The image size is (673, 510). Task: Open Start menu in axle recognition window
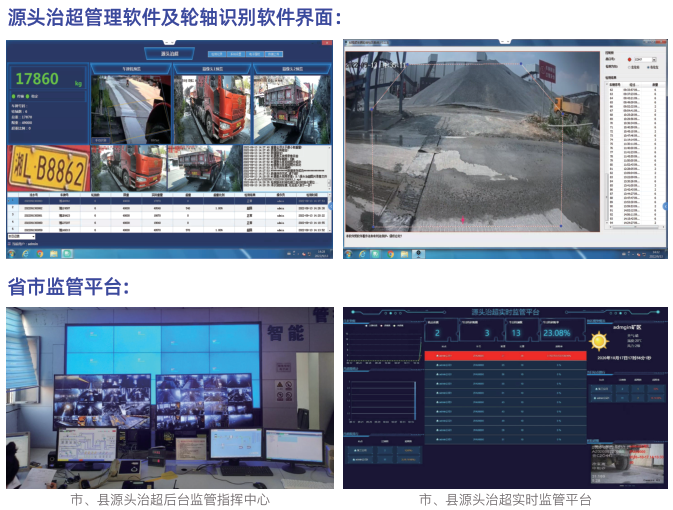pyautogui.click(x=348, y=254)
